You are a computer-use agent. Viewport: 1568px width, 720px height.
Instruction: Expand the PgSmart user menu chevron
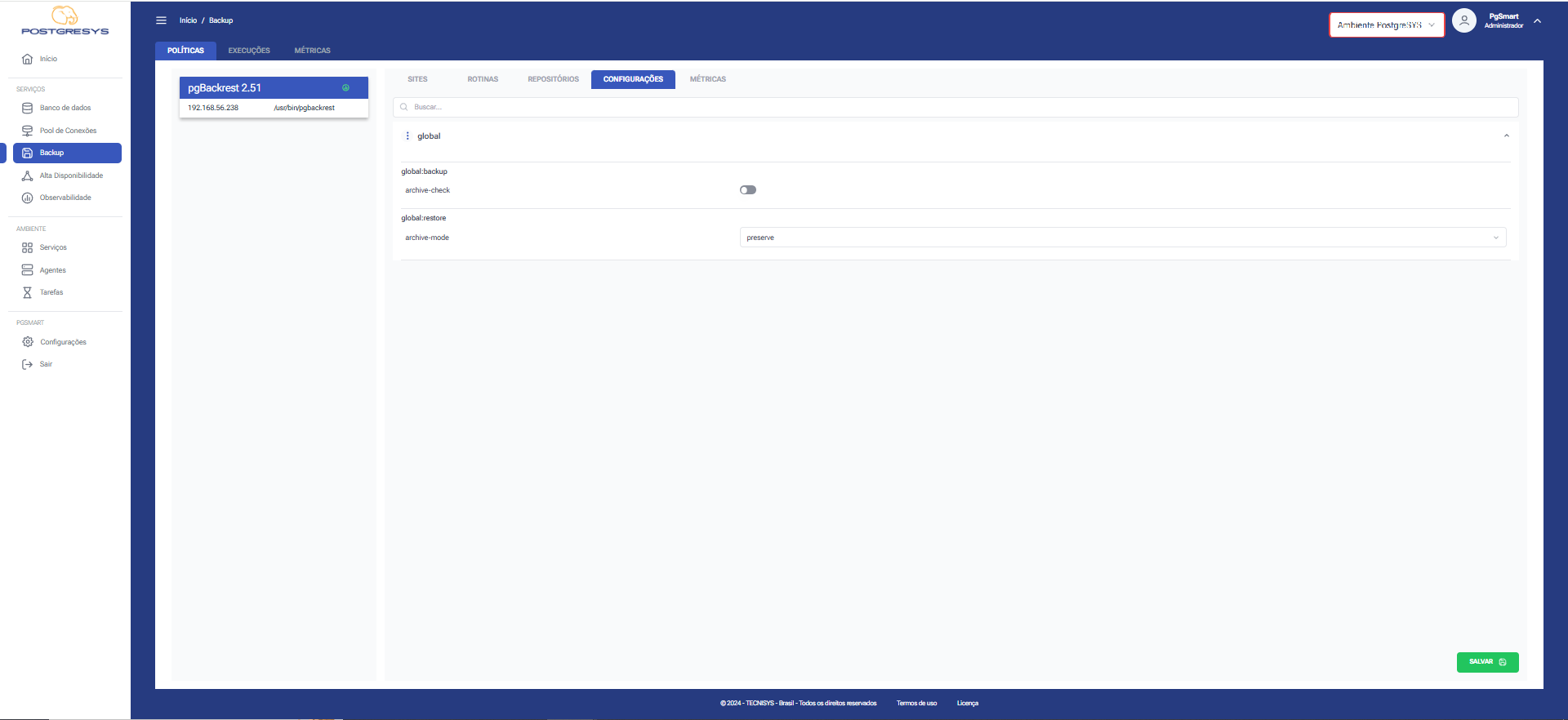coord(1538,21)
